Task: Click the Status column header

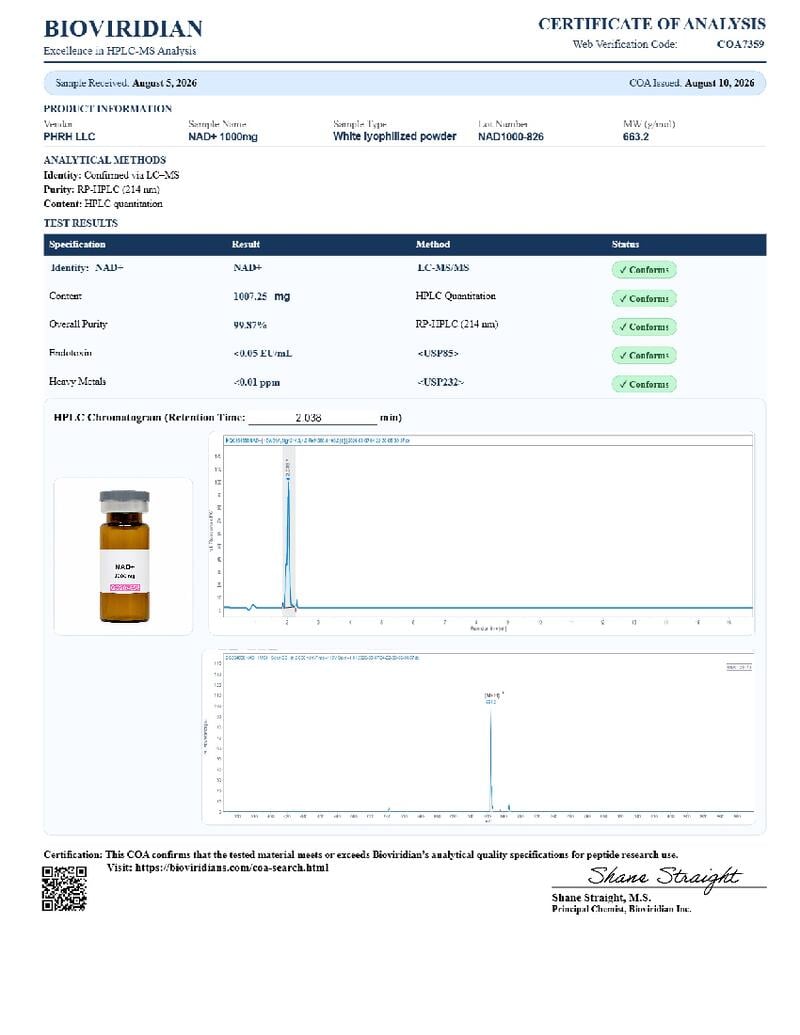Action: coord(625,244)
